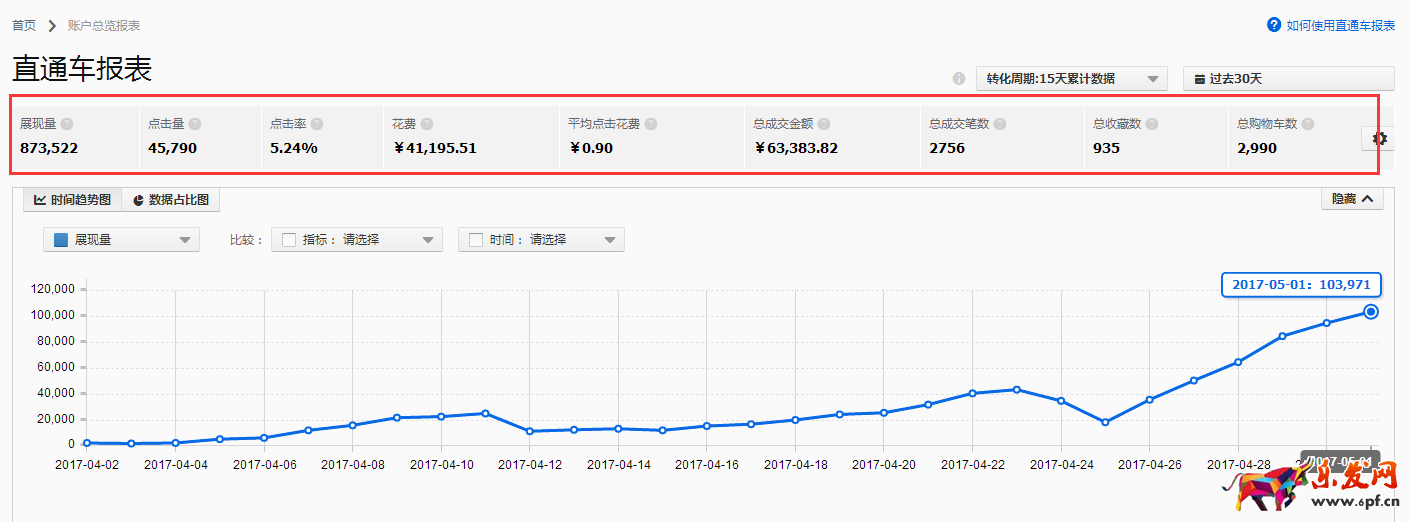Collapse the chart with 隐藏 button
Screen dimensions: 1410x522
1352,199
